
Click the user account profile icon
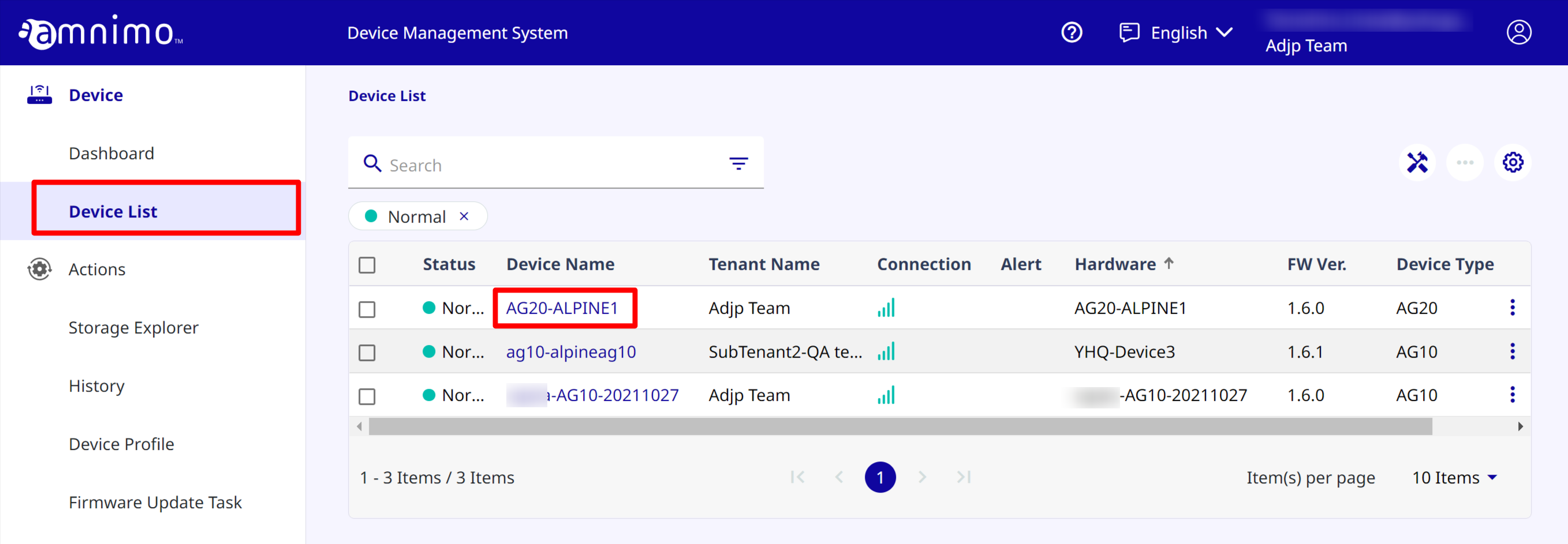[x=1518, y=32]
